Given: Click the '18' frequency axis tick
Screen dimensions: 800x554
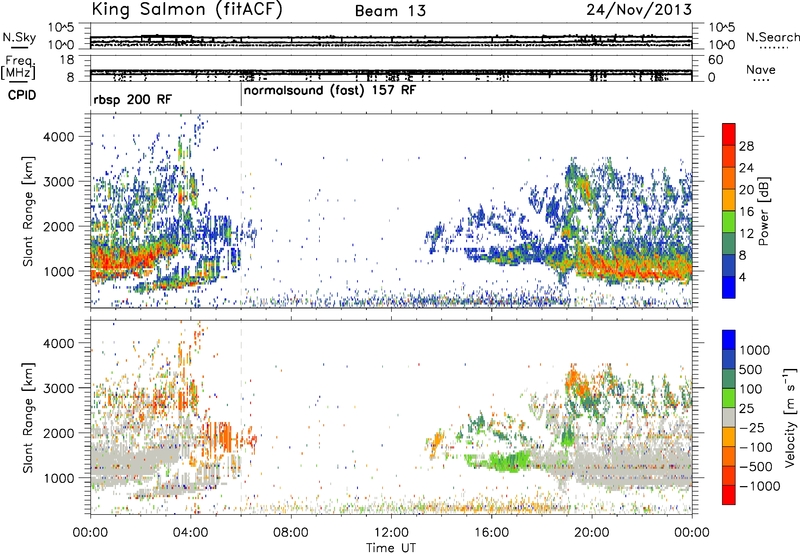Looking at the screenshot, I should click(66, 60).
